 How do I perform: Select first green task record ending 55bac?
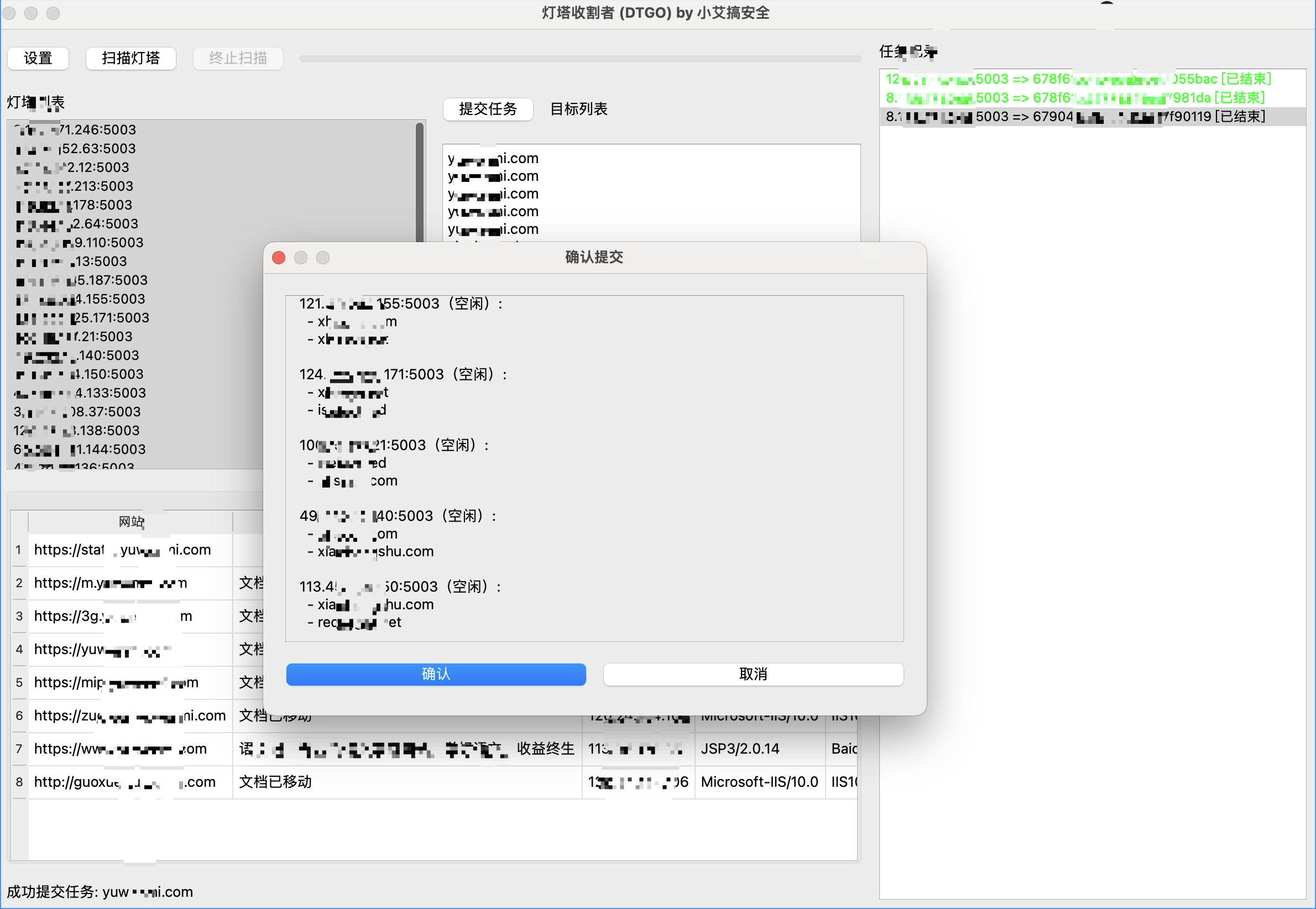[x=1078, y=79]
